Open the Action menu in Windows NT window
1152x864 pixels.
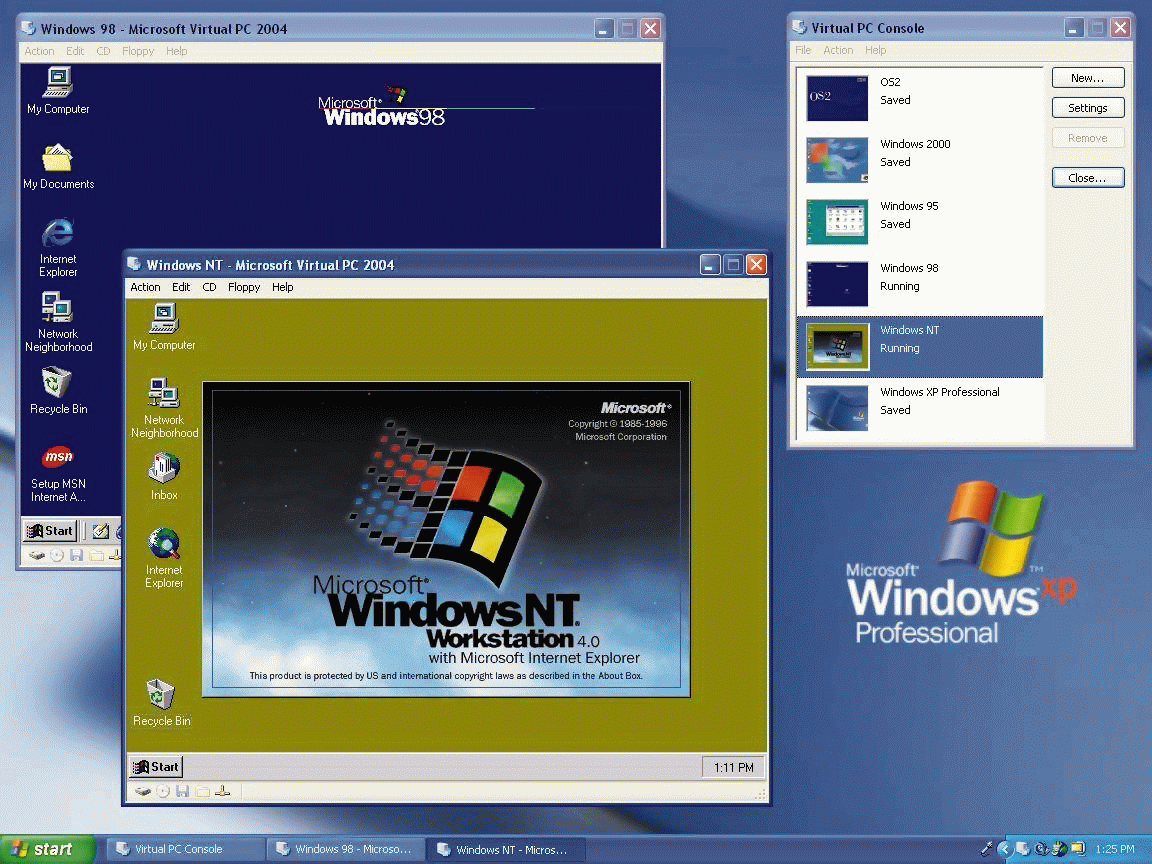click(145, 287)
